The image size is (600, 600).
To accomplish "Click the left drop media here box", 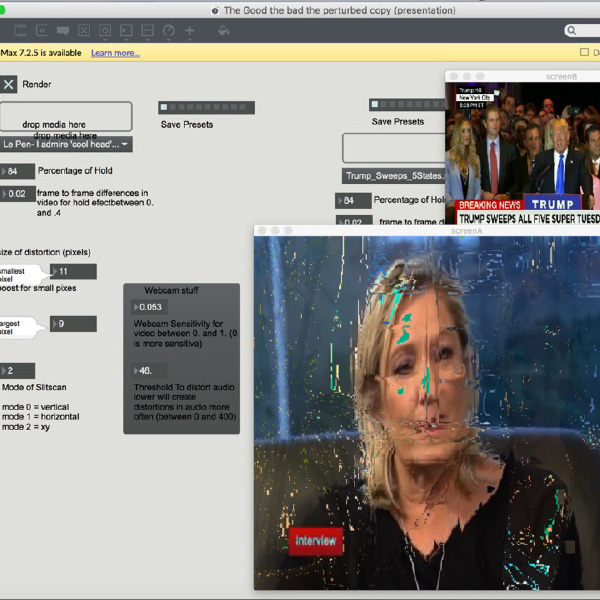I will click(66, 116).
